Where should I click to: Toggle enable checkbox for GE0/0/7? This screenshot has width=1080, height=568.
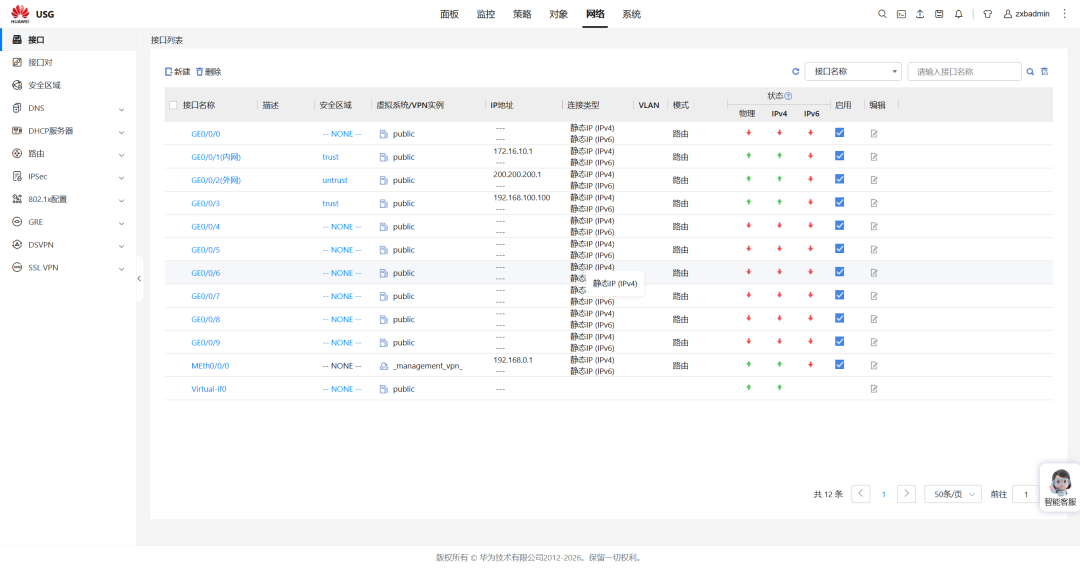click(839, 295)
